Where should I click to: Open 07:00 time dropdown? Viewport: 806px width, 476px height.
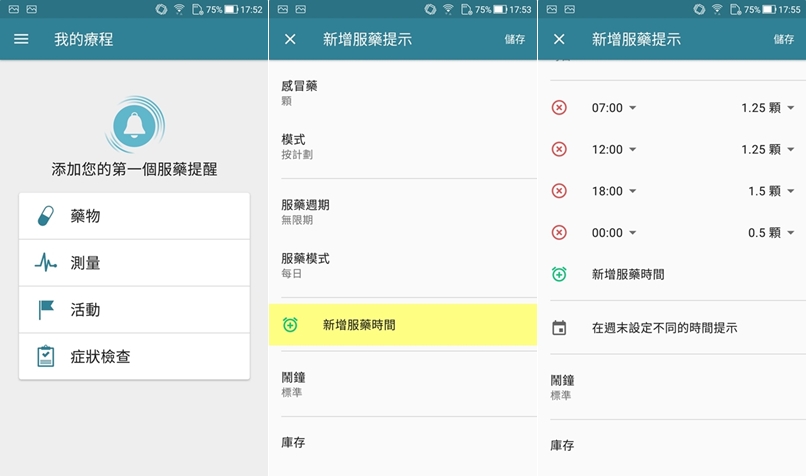coord(614,107)
